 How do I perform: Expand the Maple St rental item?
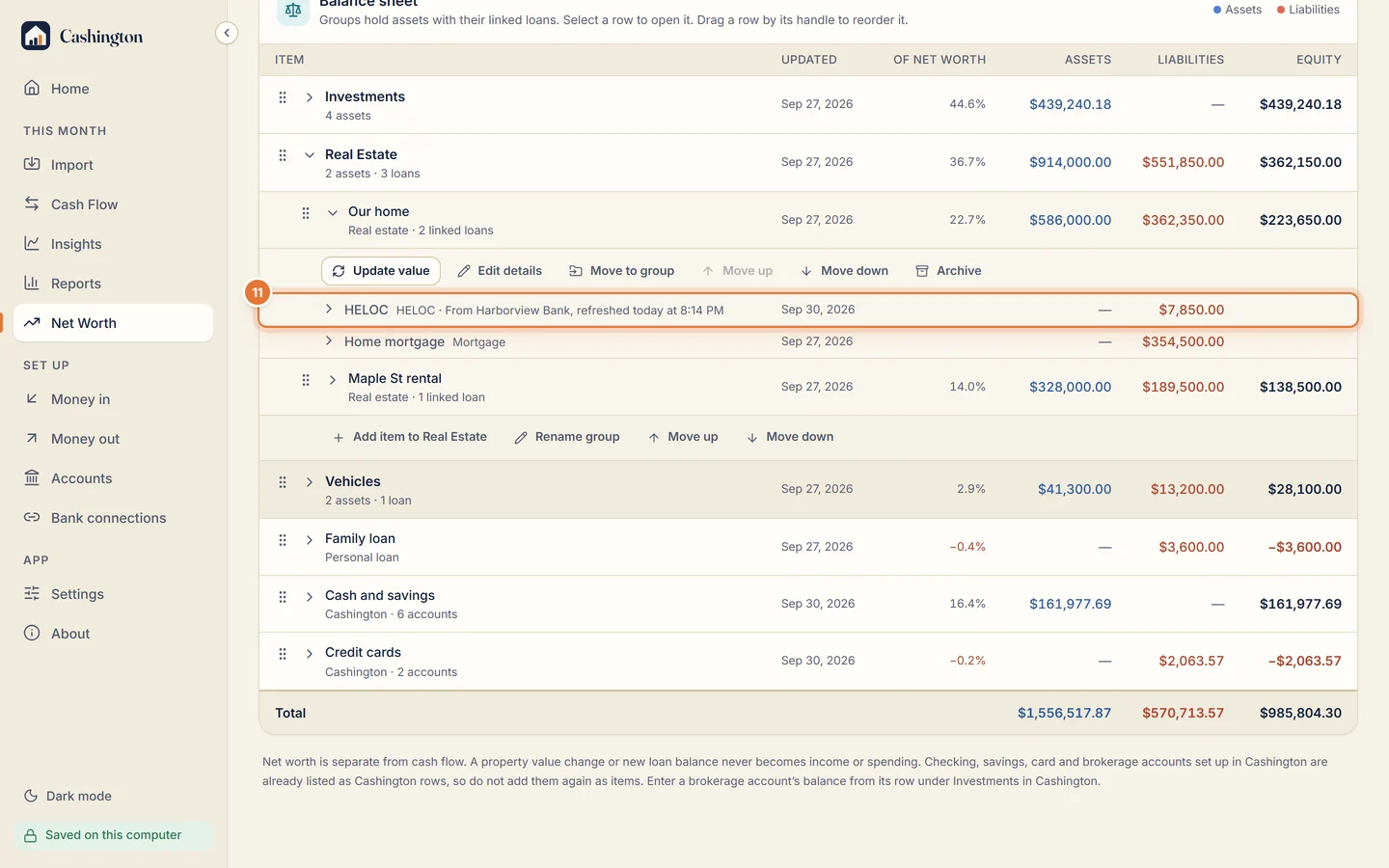(333, 380)
